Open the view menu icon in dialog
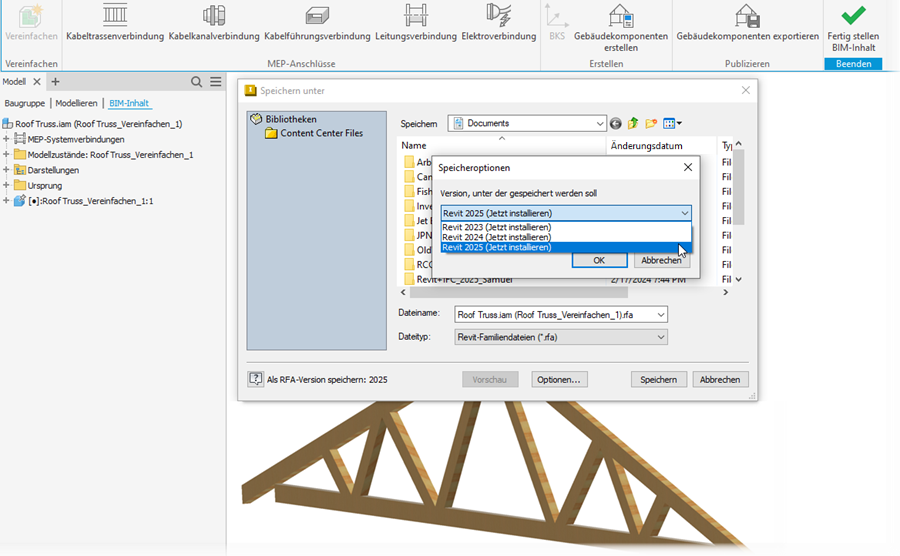Viewport: 900px width, 556px height. pos(672,123)
